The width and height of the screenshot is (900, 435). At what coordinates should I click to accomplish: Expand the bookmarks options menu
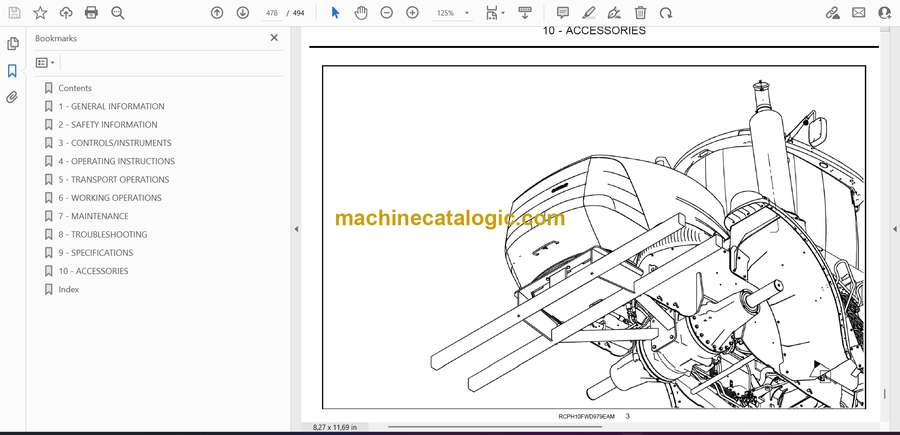click(45, 62)
